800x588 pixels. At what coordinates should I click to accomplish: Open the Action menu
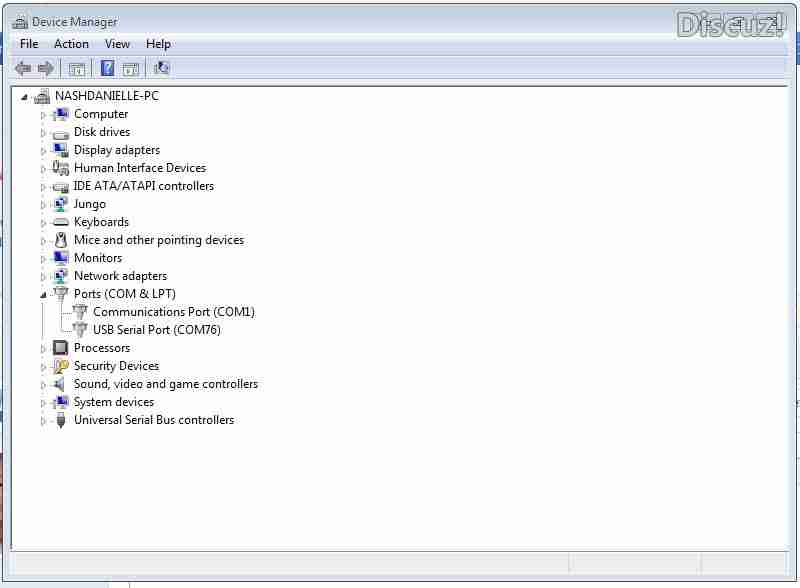[71, 43]
